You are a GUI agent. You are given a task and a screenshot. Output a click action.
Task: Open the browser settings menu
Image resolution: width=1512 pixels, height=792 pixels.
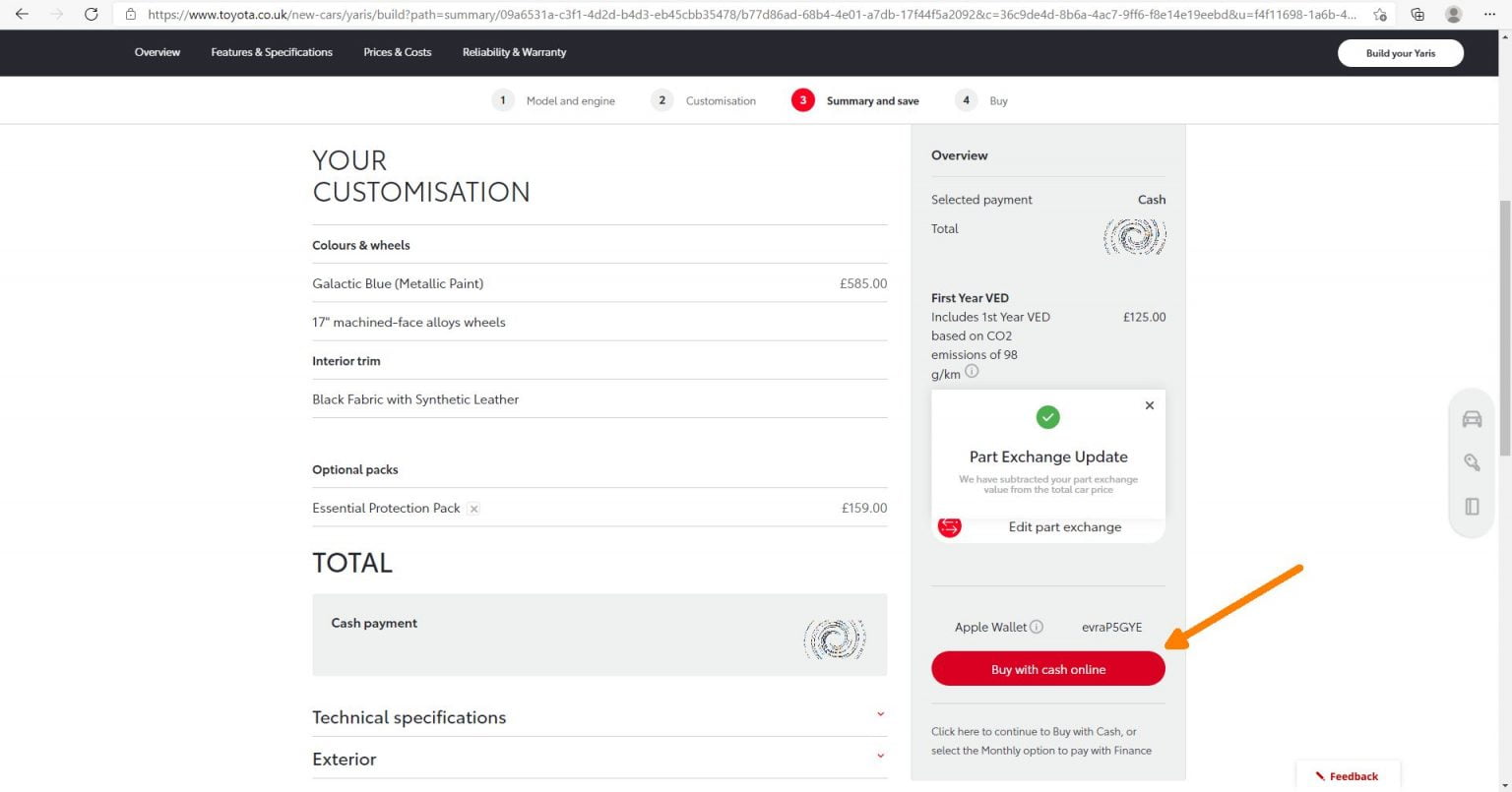click(x=1489, y=15)
